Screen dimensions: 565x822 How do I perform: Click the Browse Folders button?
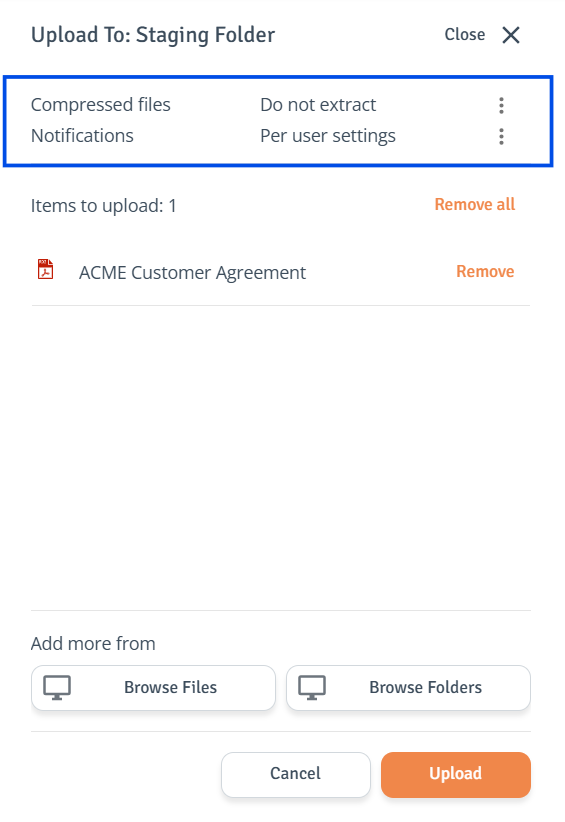pyautogui.click(x=408, y=688)
